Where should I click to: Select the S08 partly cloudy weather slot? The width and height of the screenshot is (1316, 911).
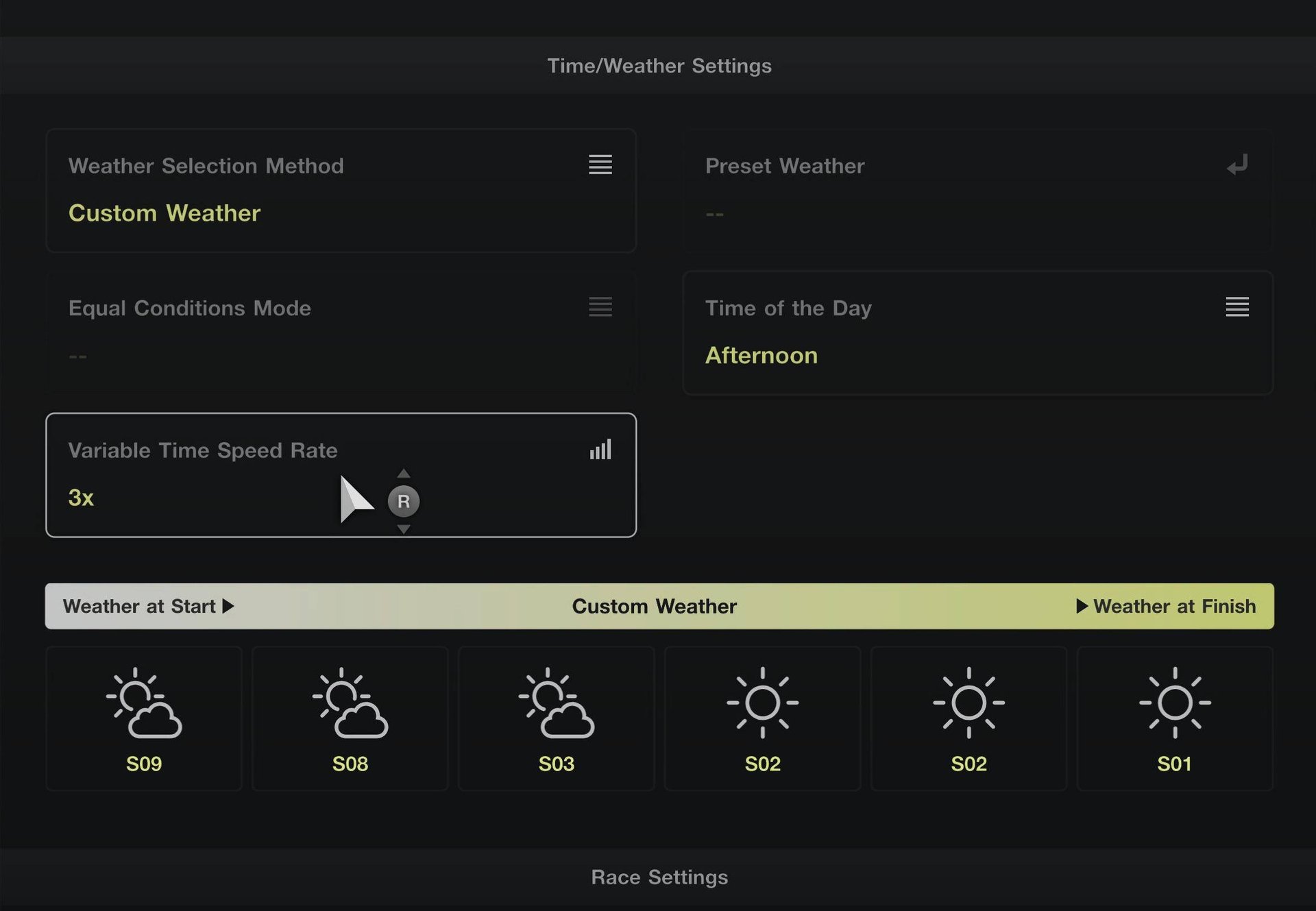pos(350,718)
